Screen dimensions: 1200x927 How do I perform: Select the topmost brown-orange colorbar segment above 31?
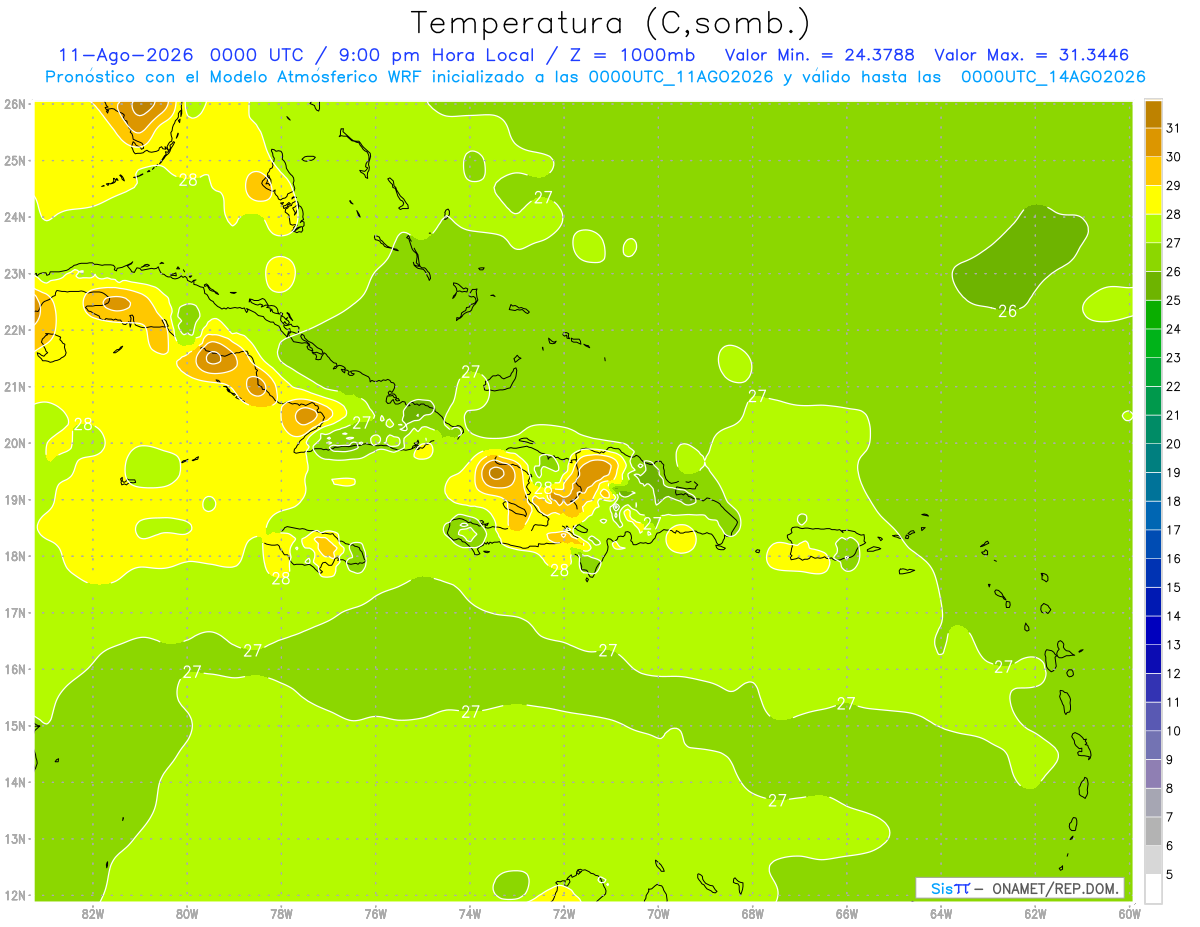pyautogui.click(x=1153, y=115)
